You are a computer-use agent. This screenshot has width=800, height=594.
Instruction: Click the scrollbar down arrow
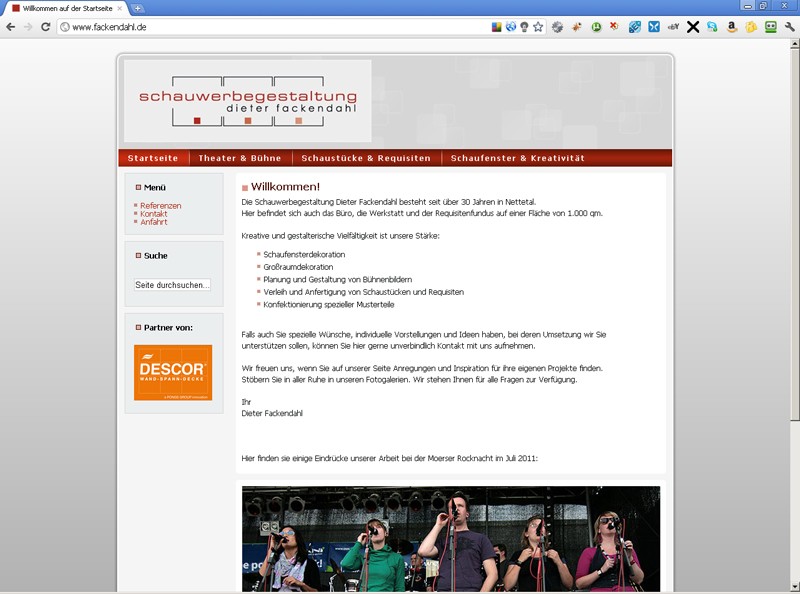[x=794, y=586]
